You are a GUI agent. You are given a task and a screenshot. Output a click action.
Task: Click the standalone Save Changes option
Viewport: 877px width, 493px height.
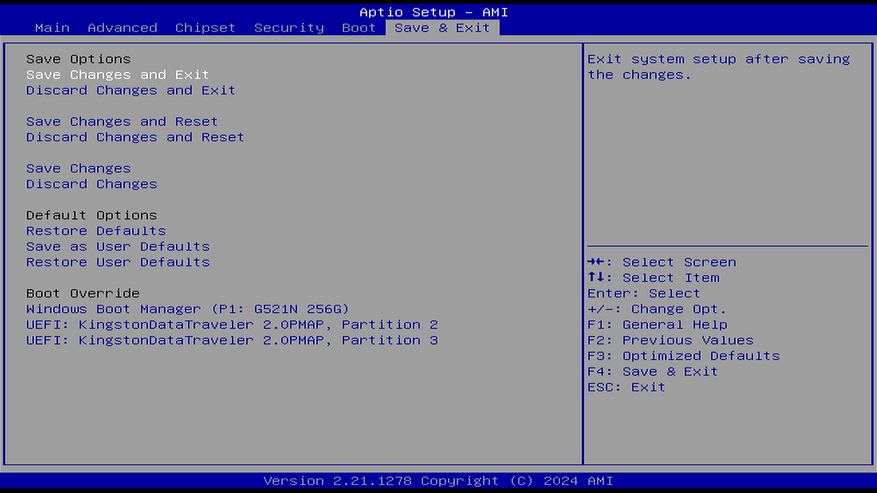78,168
